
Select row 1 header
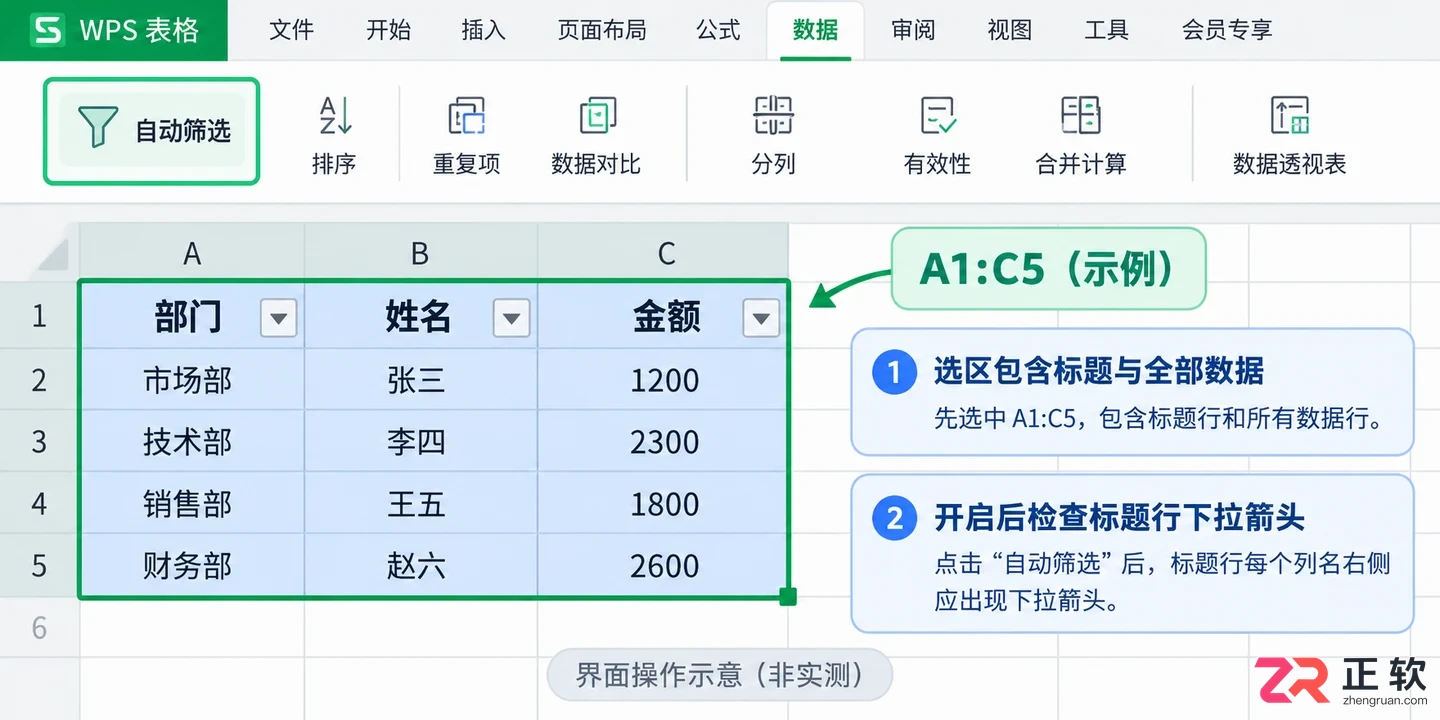pos(39,317)
